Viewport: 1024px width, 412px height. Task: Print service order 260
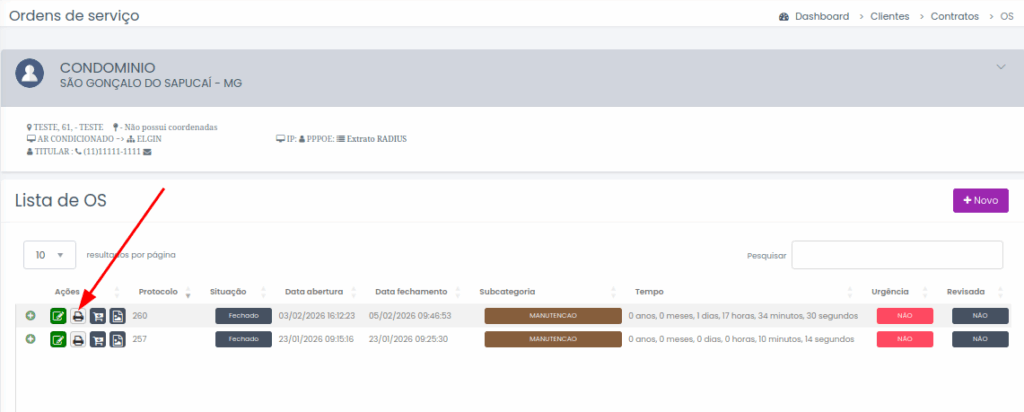coord(78,316)
